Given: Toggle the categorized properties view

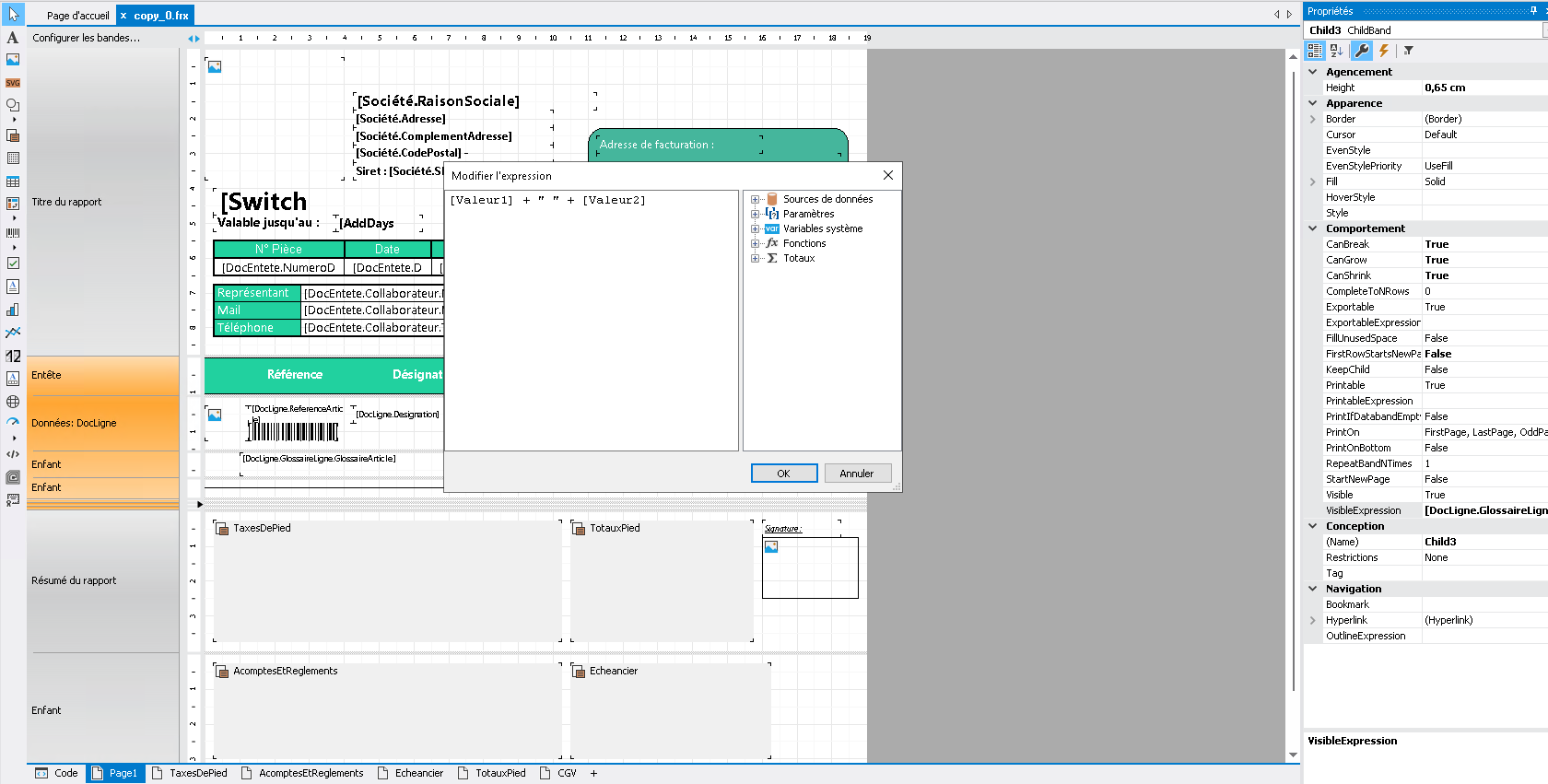Looking at the screenshot, I should tap(1315, 51).
